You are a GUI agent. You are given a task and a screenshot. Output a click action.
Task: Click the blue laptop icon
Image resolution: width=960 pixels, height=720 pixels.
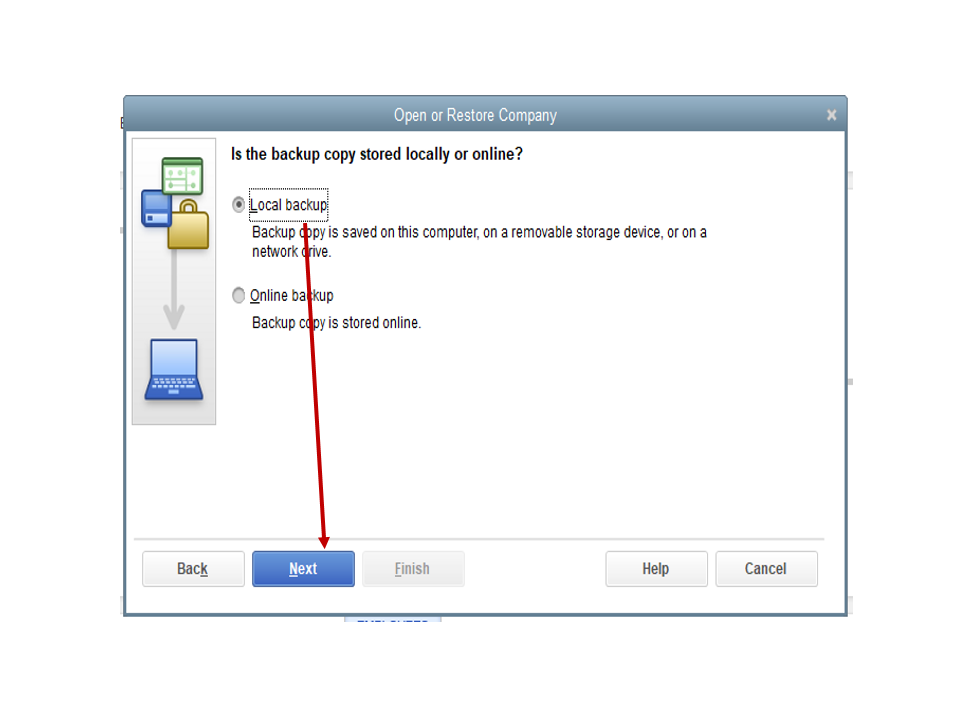(x=174, y=370)
